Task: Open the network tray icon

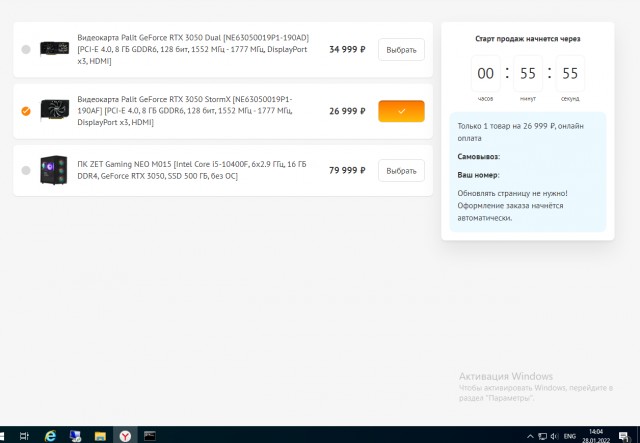Action: [x=542, y=436]
